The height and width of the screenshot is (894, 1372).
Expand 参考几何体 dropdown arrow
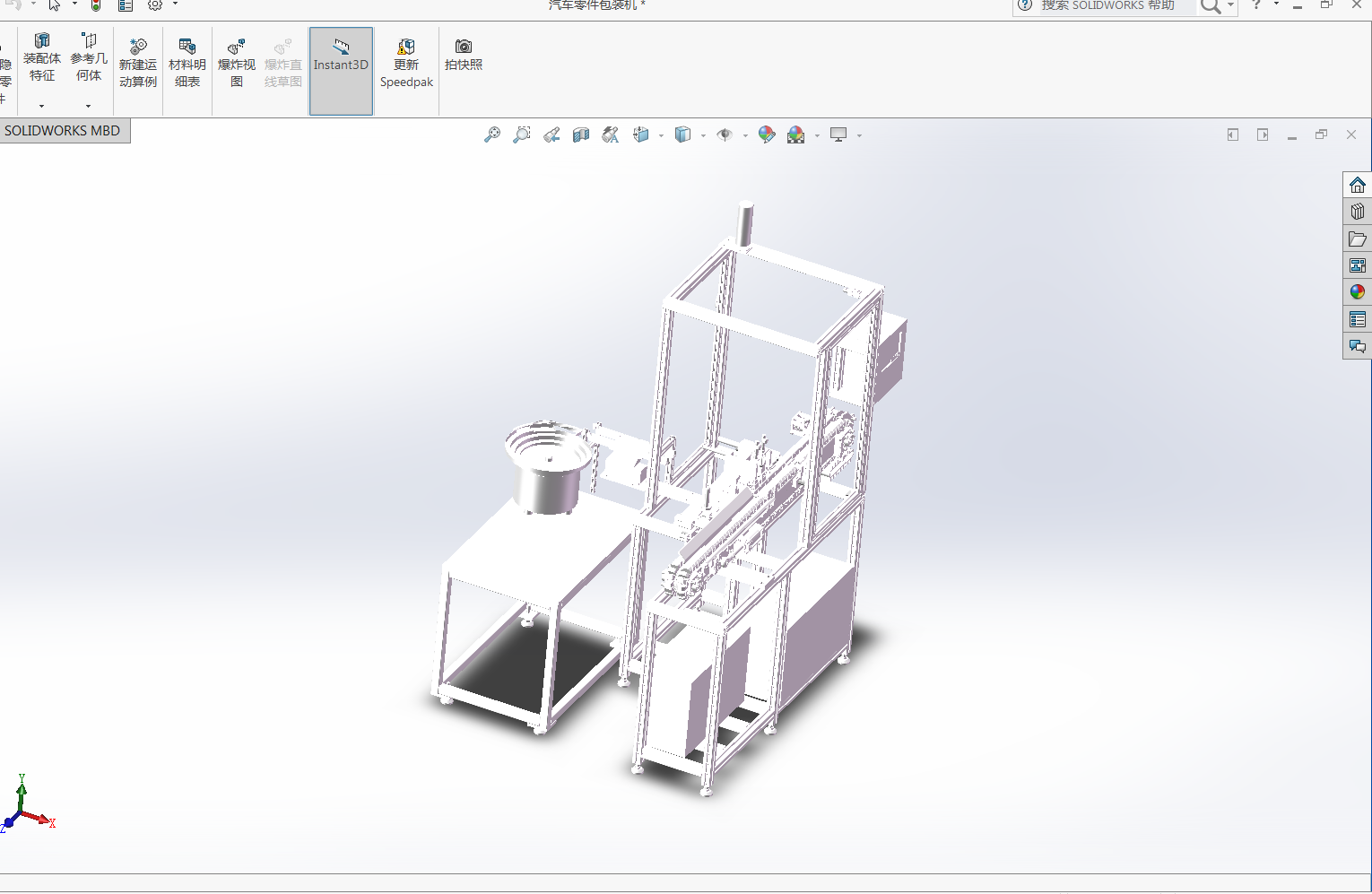click(88, 106)
